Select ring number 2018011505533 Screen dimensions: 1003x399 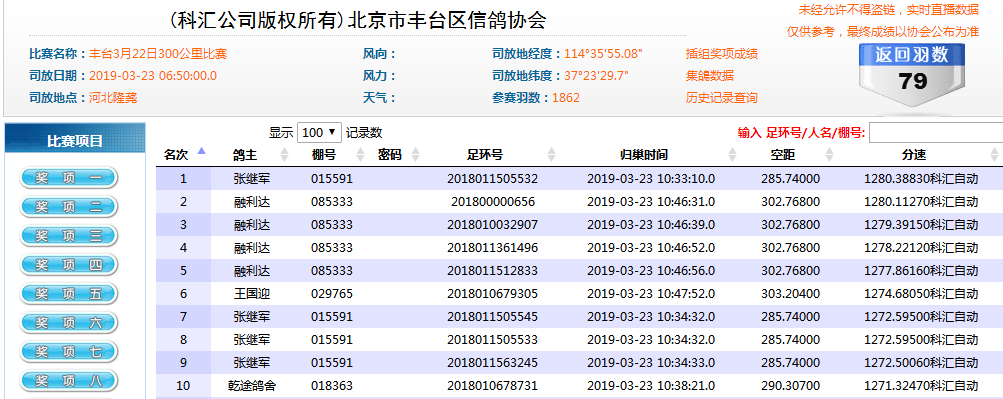[x=493, y=340]
